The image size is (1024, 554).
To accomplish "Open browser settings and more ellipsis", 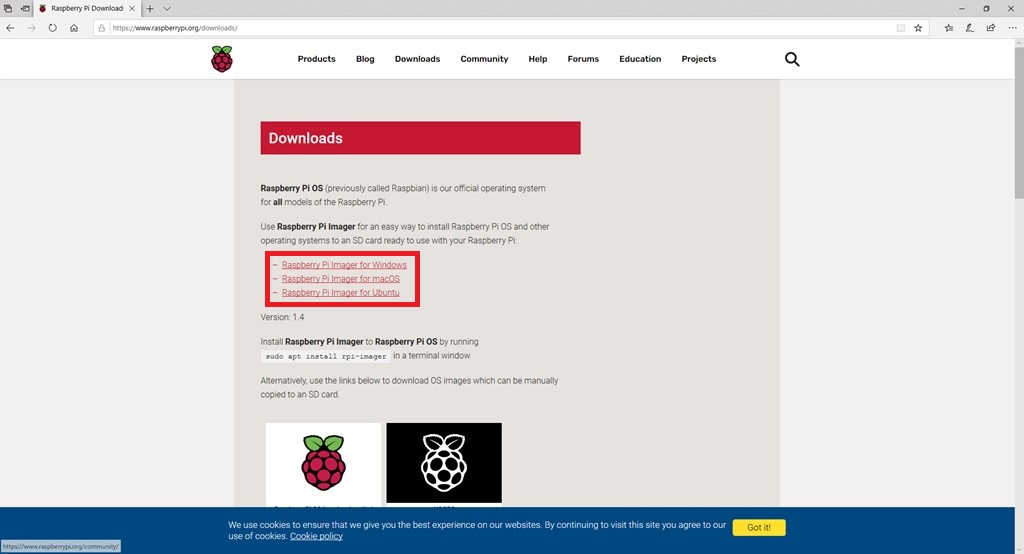I will point(1012,28).
